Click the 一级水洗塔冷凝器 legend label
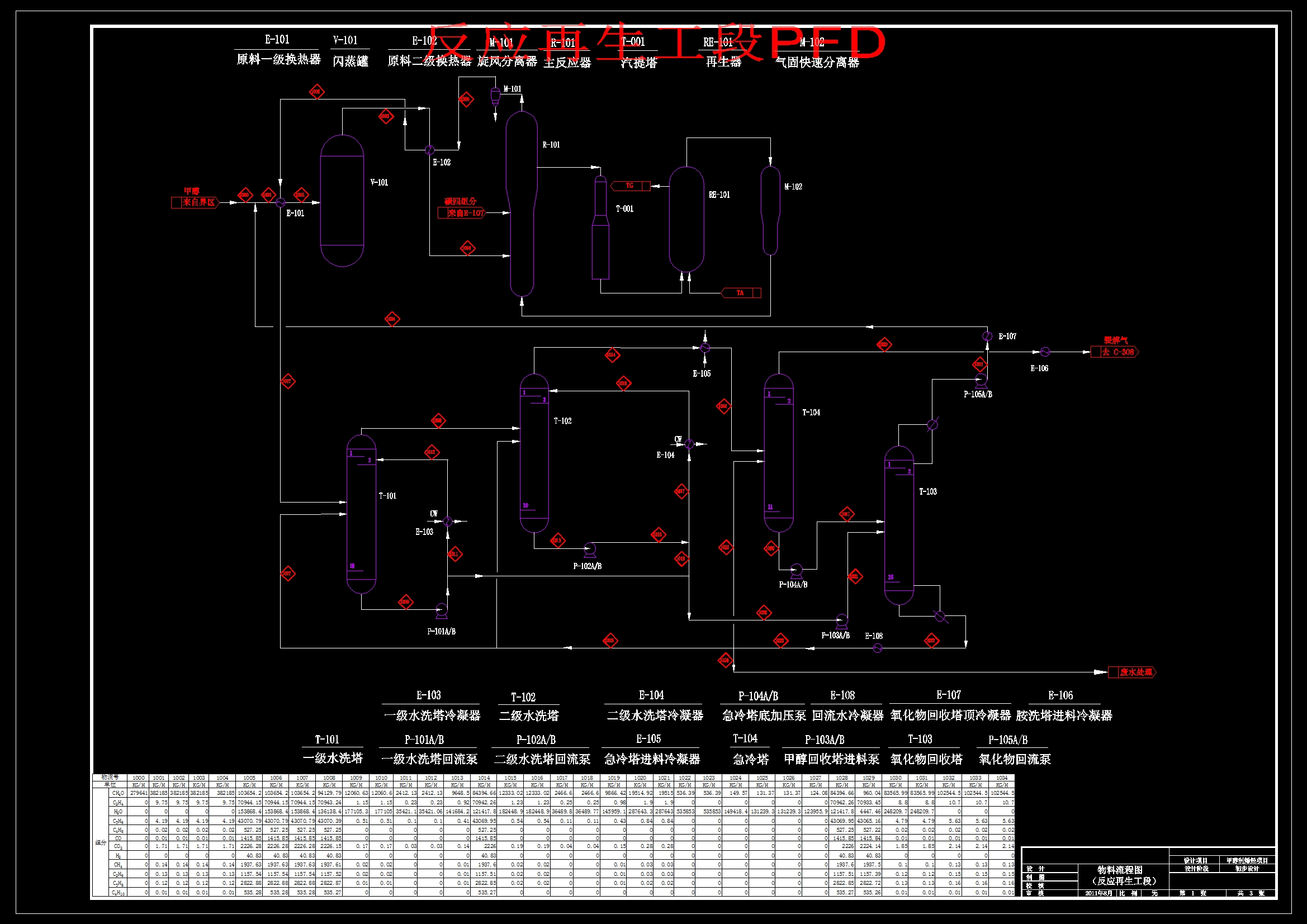Viewport: 1307px width, 924px height. (x=432, y=716)
